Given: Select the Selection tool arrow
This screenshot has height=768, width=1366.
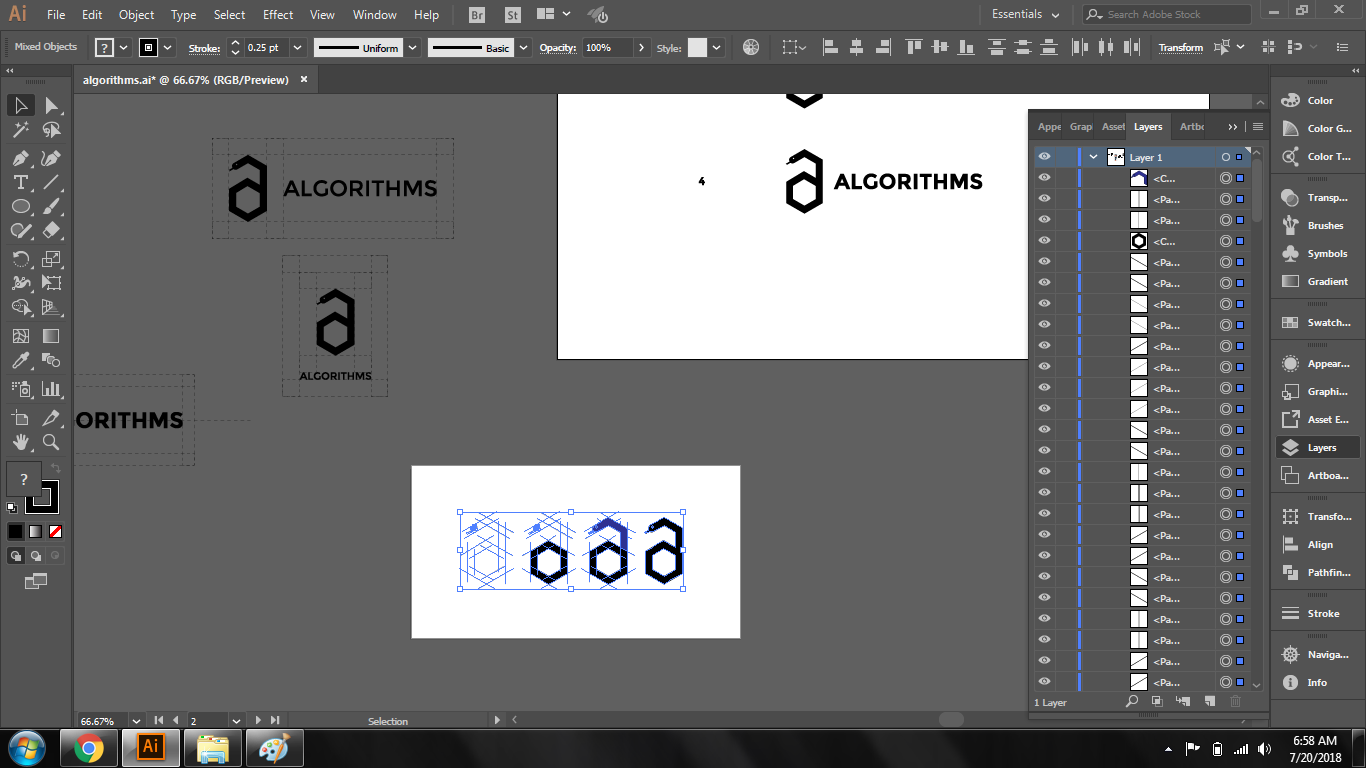Looking at the screenshot, I should pos(20,106).
